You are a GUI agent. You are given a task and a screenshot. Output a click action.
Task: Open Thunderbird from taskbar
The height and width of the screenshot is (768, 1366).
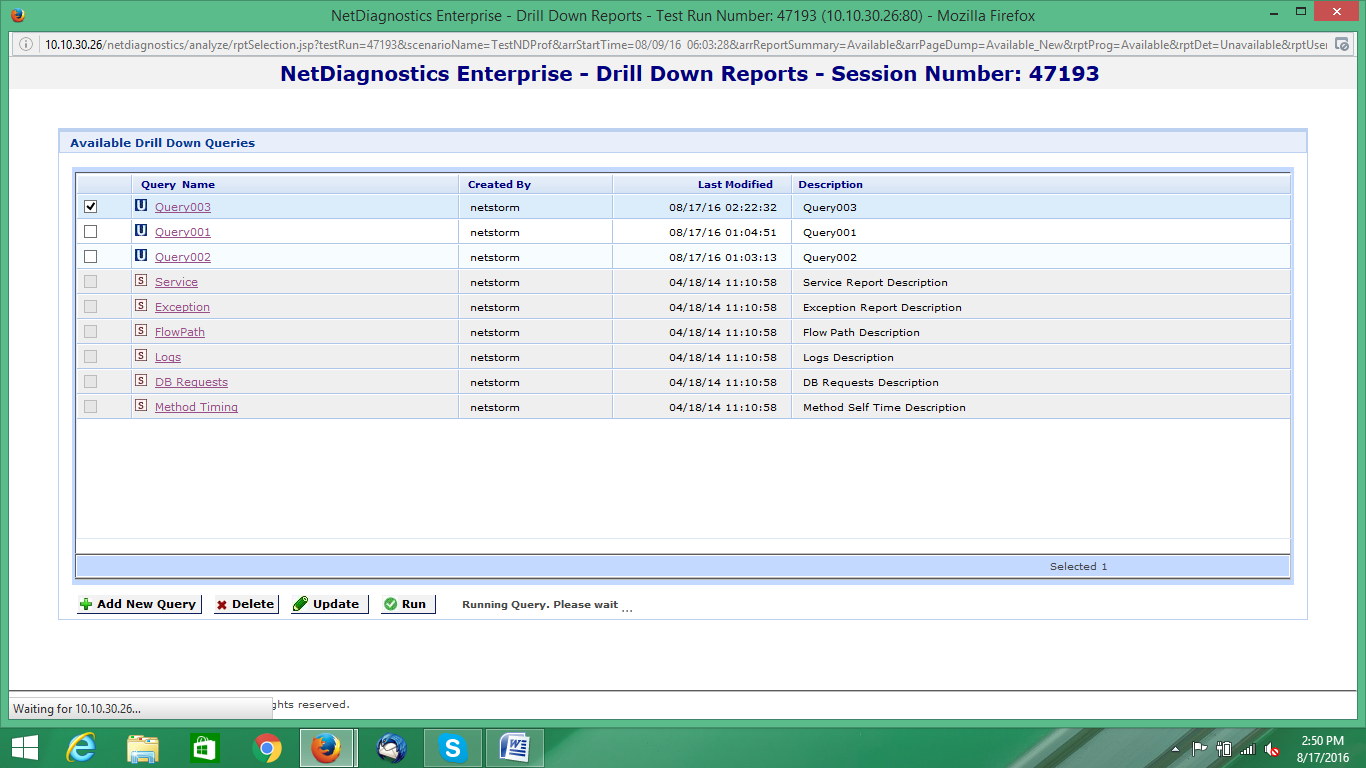[x=391, y=748]
